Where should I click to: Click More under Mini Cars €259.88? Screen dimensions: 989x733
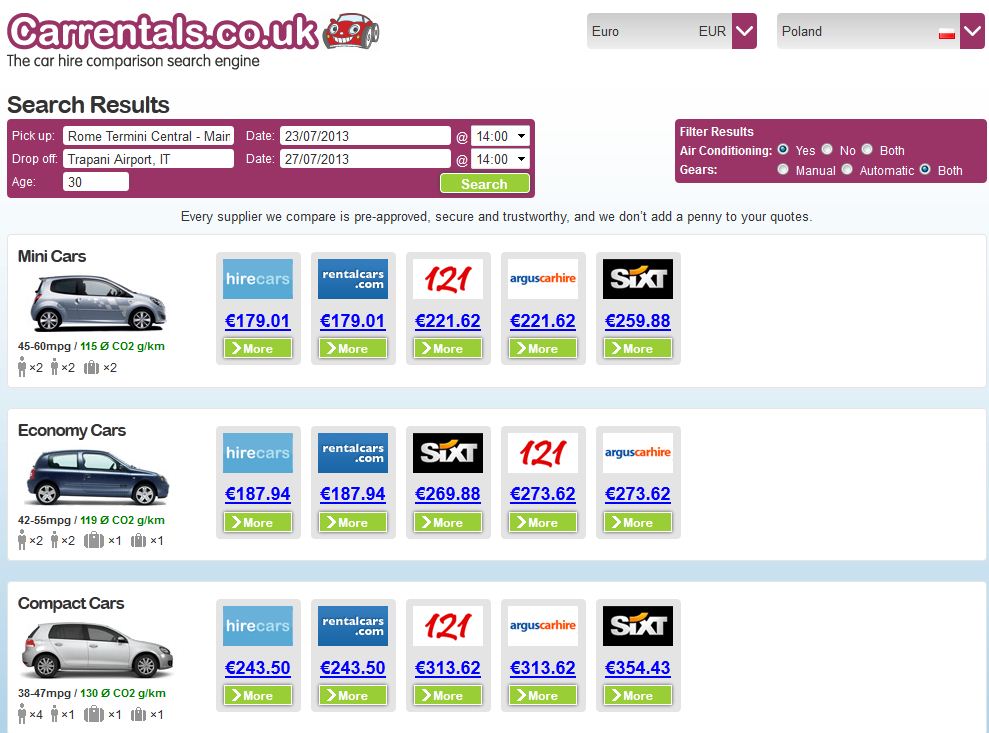tap(638, 348)
